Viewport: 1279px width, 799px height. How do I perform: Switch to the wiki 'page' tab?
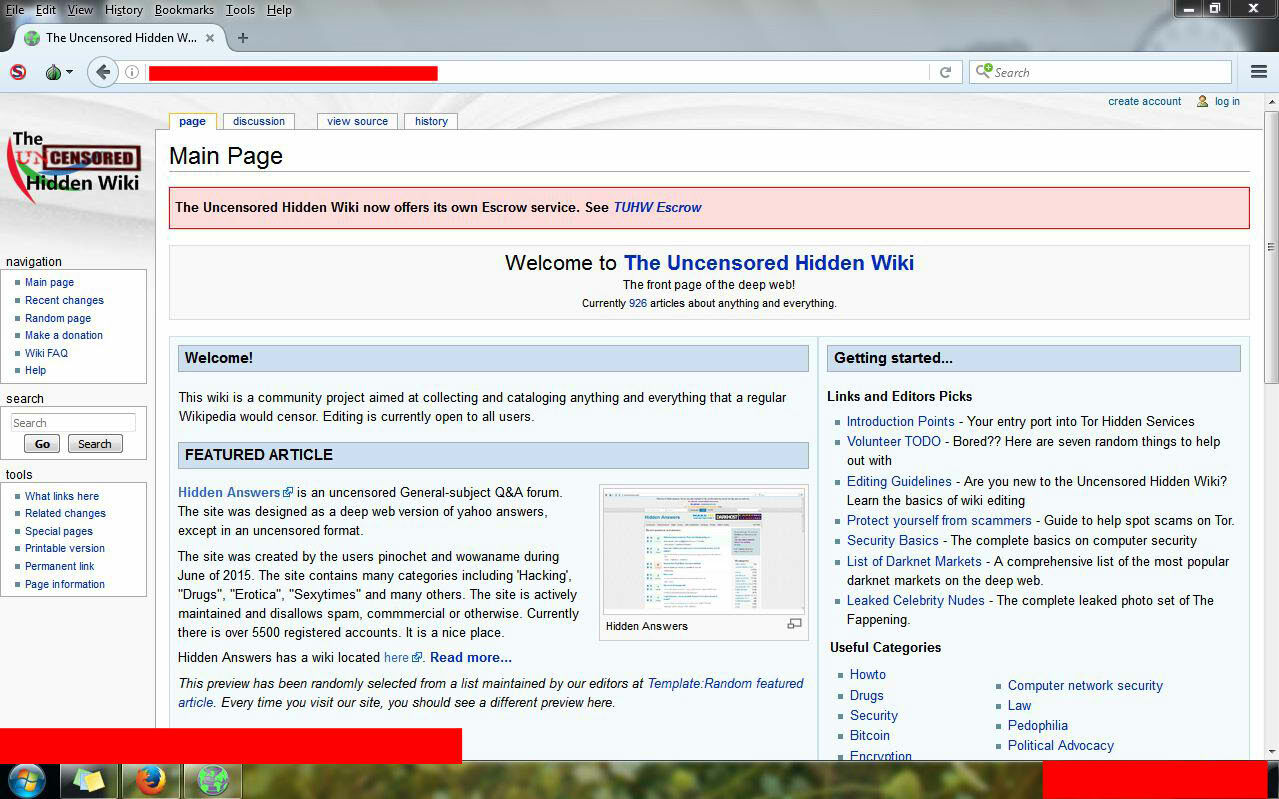pos(192,121)
